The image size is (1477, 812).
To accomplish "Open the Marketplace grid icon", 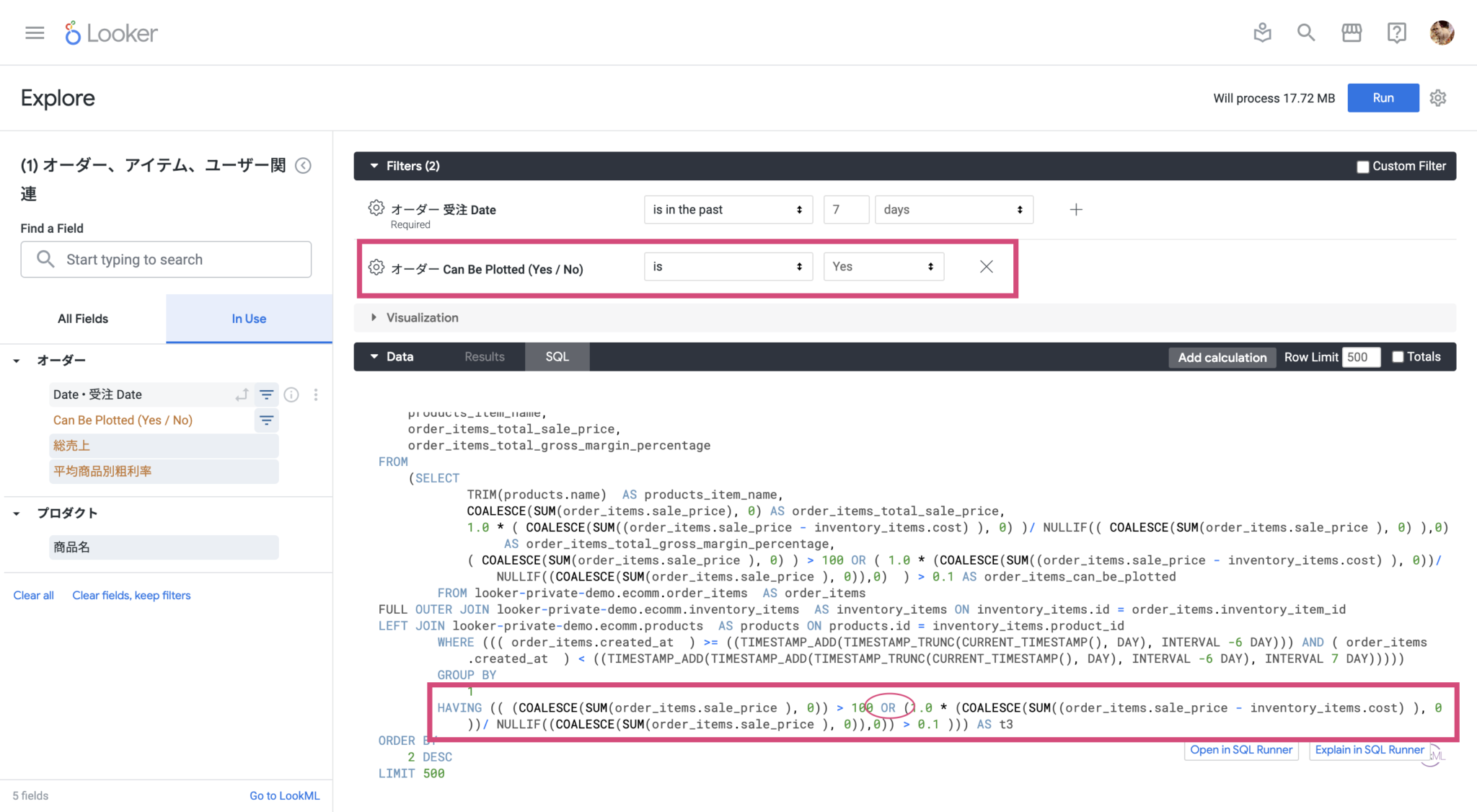I will pyautogui.click(x=1352, y=32).
